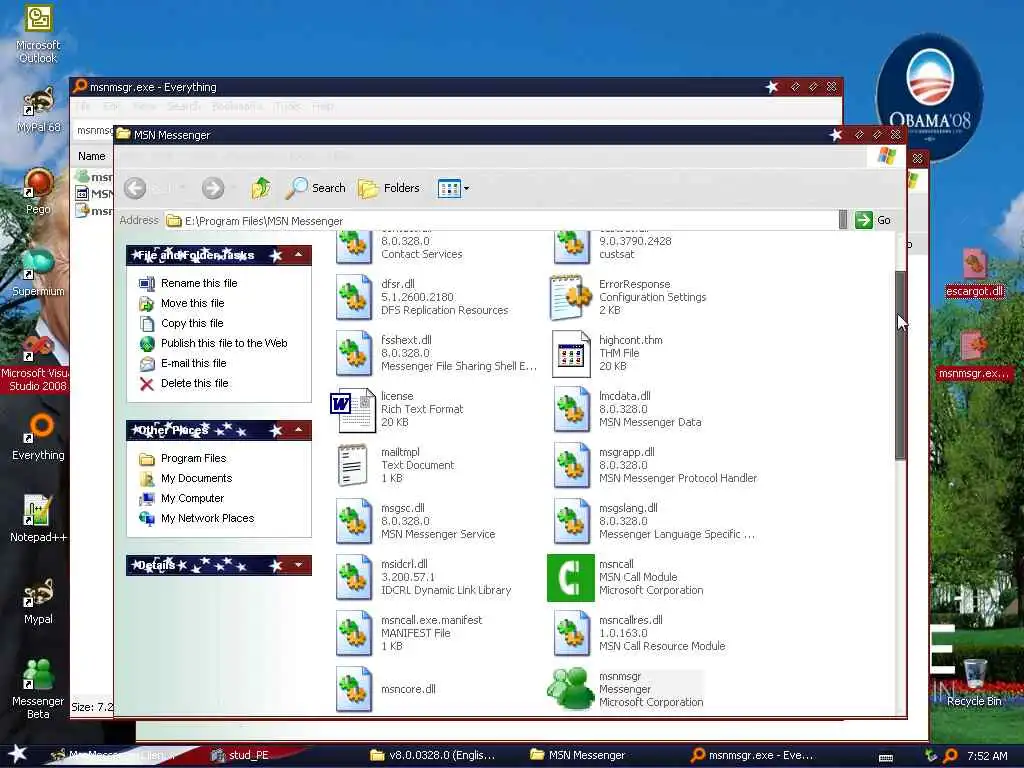
Task: Switch to msnmsgr.exe Everything taskbar button
Action: click(x=752, y=756)
